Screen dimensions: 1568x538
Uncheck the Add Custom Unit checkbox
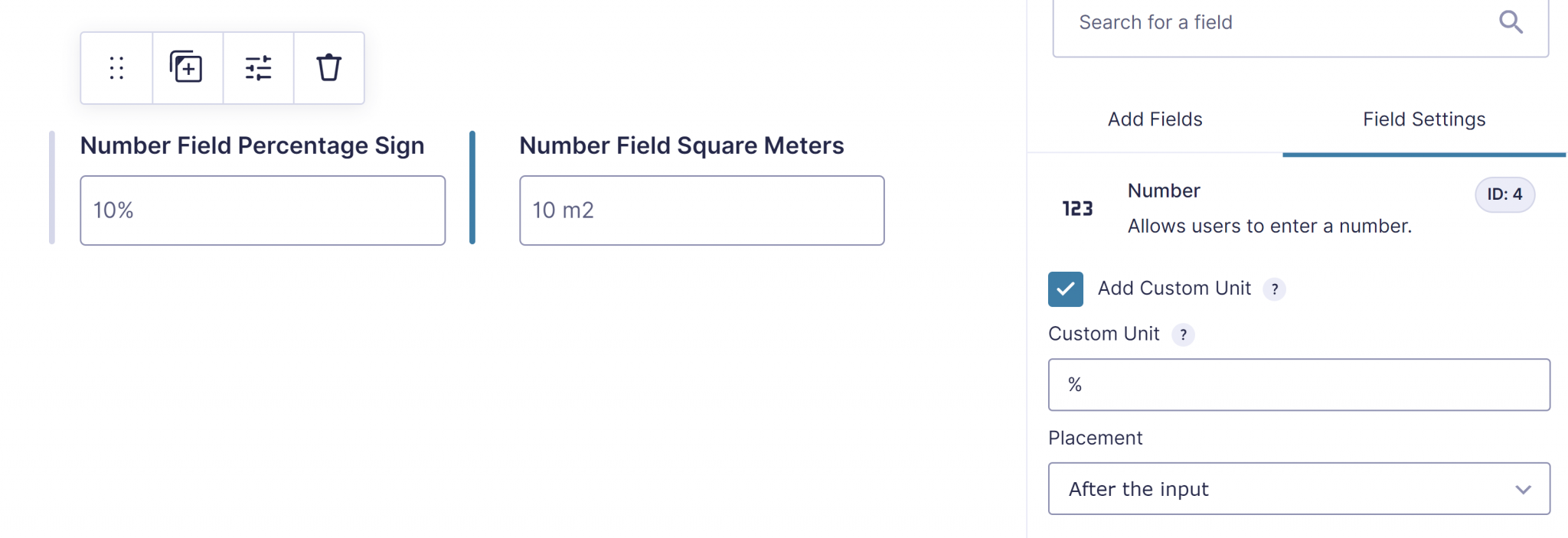(x=1065, y=289)
